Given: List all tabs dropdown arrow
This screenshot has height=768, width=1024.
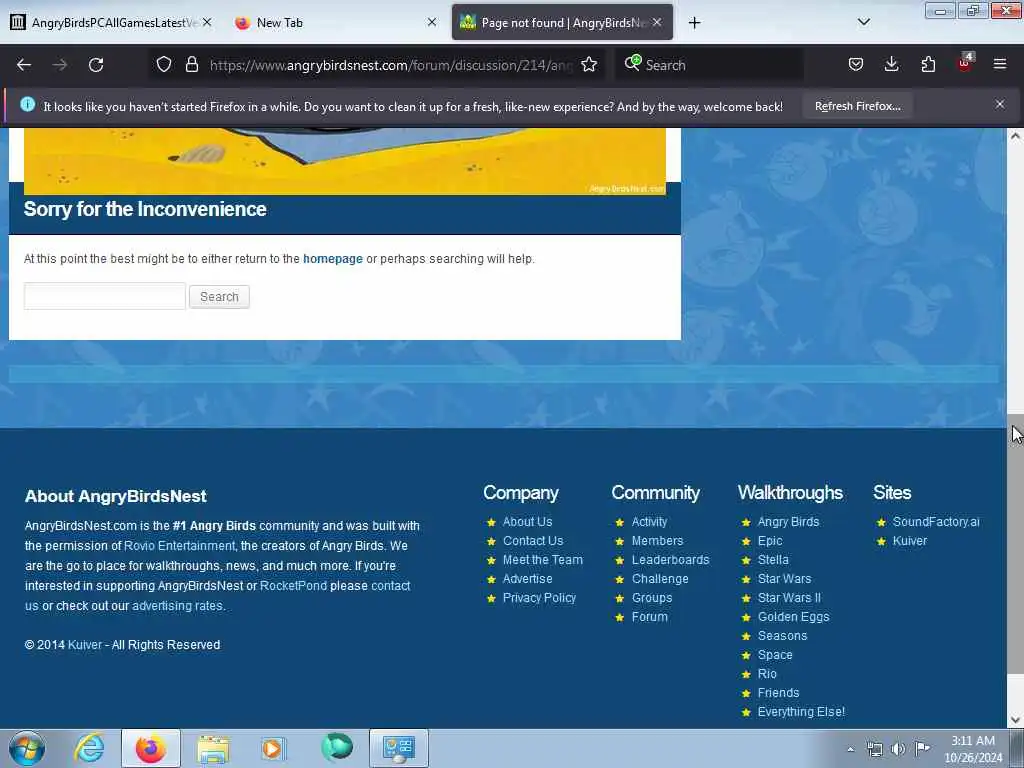Looking at the screenshot, I should [x=863, y=23].
